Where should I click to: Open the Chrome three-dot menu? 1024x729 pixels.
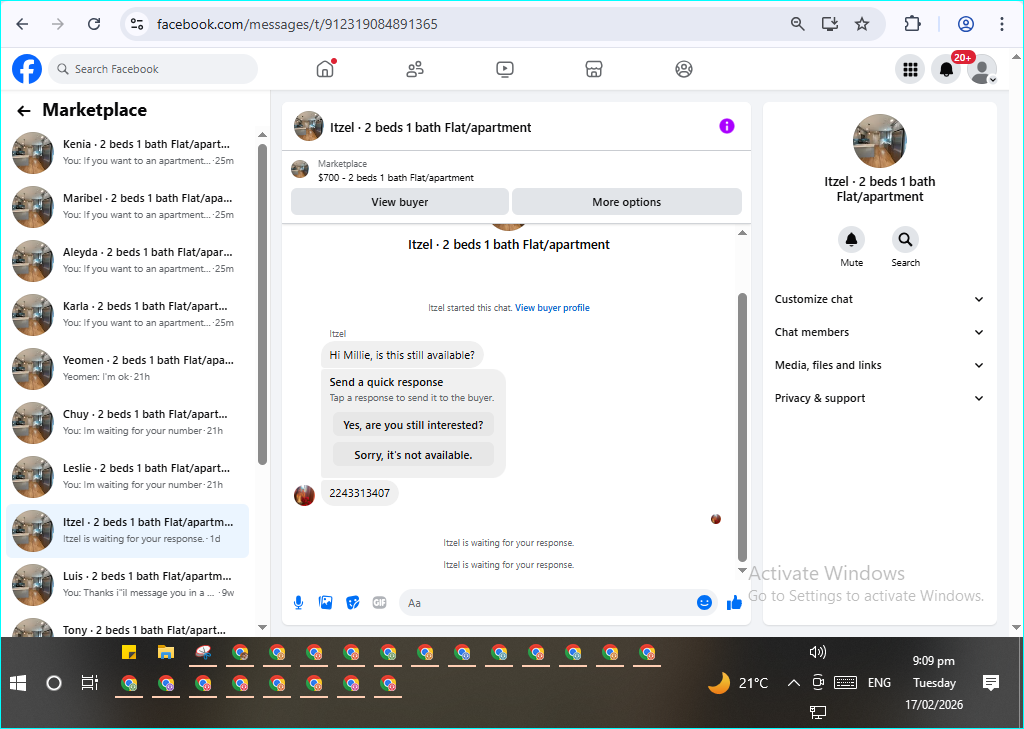[x=1002, y=24]
